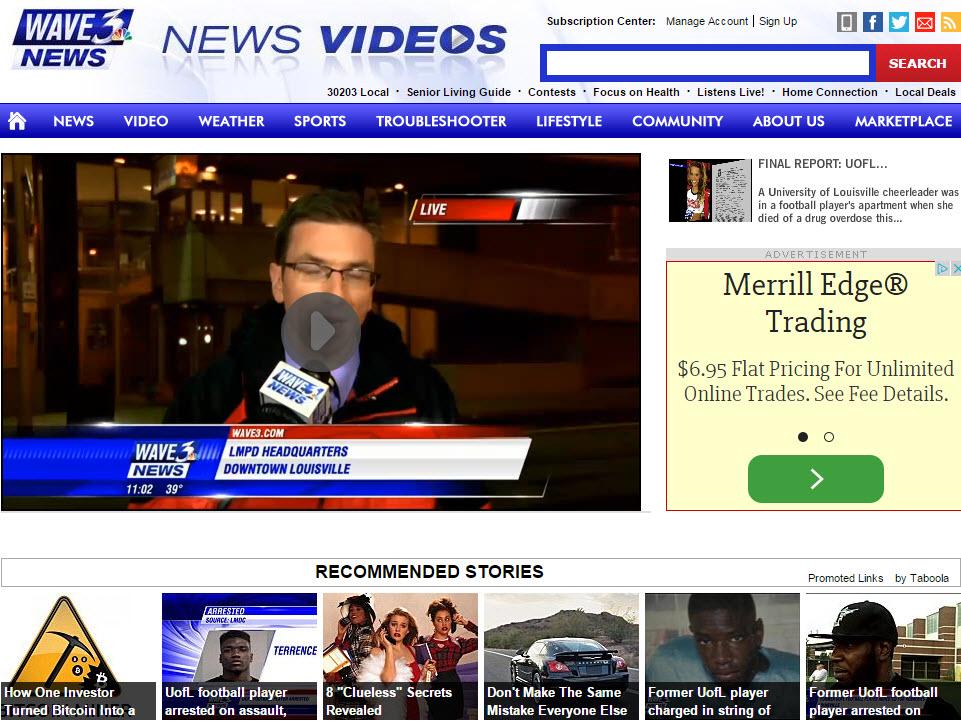The height and width of the screenshot is (721, 961).
Task: Open UofL football player arrested on assault story
Action: click(239, 657)
